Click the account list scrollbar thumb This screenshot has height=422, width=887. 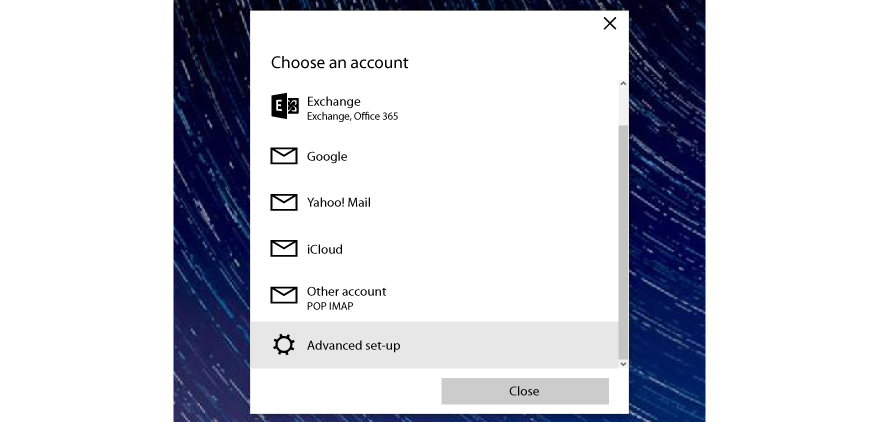[623, 242]
